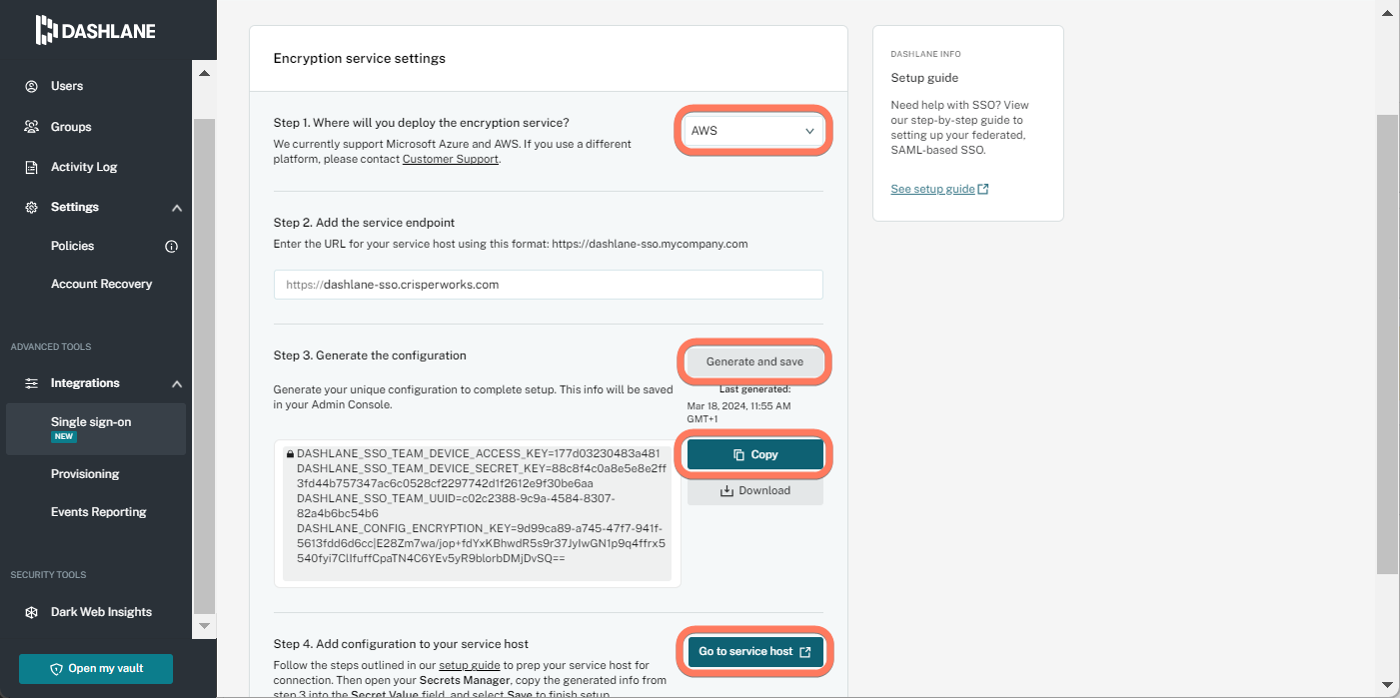1400x698 pixels.
Task: Open the See setup guide link
Action: 932,189
